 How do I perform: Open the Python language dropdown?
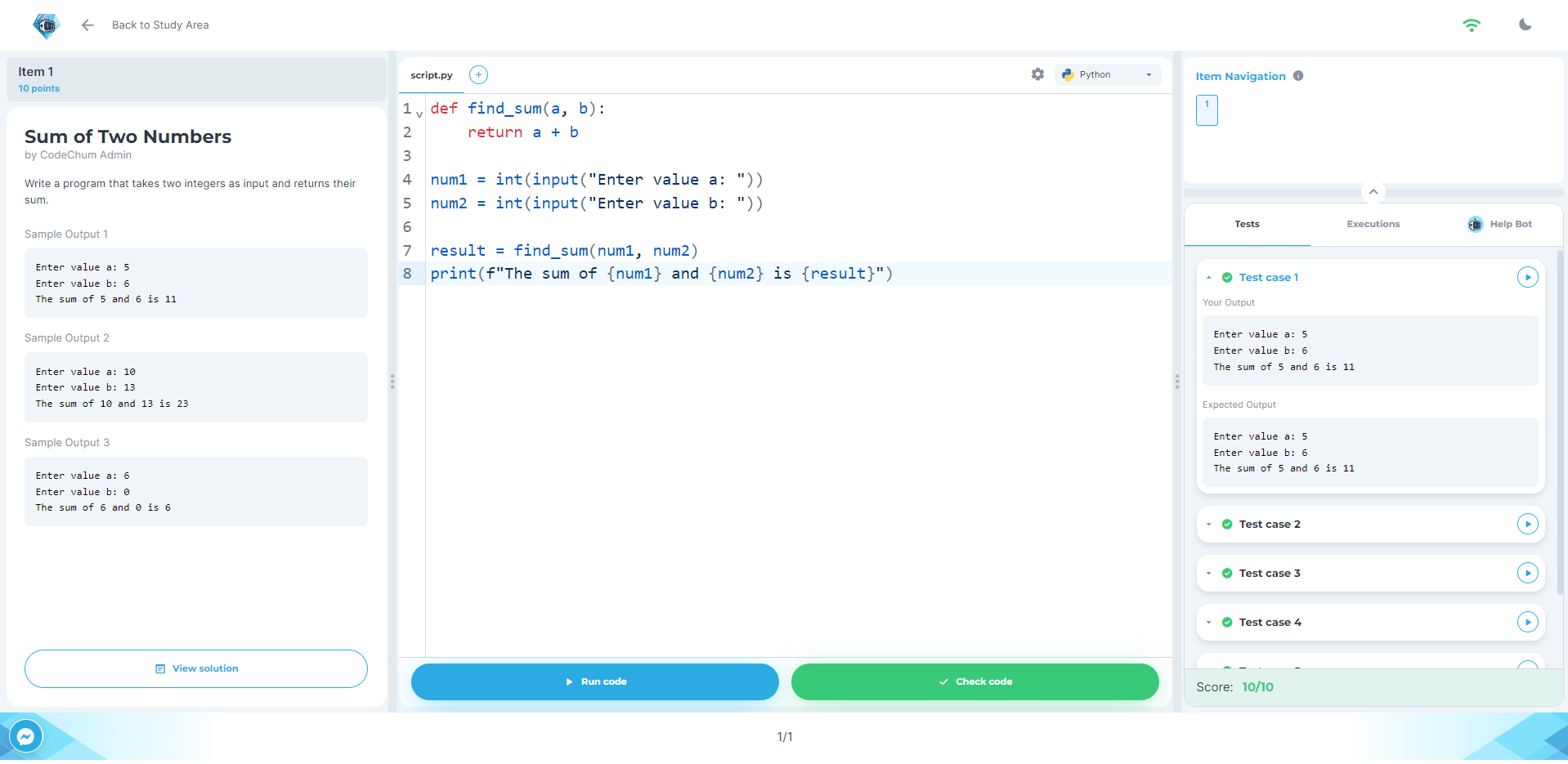point(1108,74)
